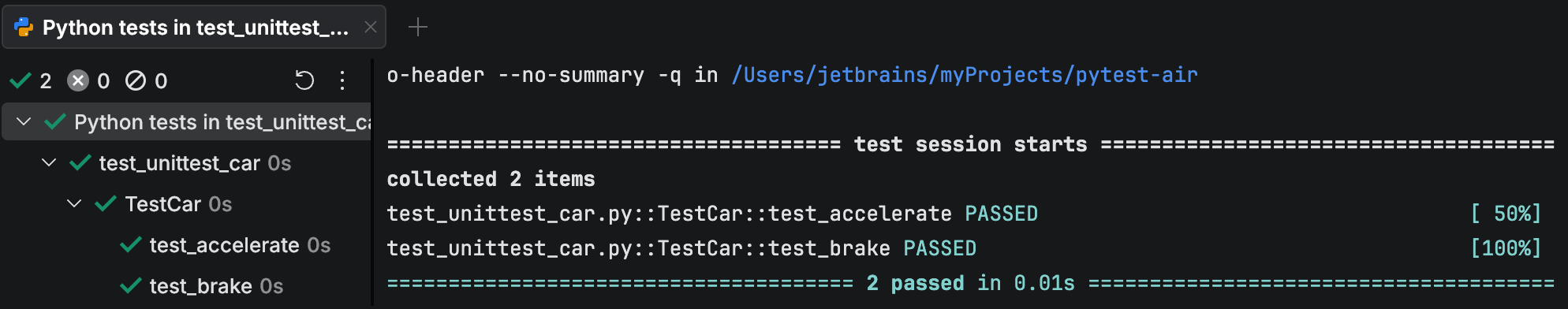This screenshot has height=309, width=1568.
Task: Select the Python tests in test_unittest tab
Action: pos(195,28)
